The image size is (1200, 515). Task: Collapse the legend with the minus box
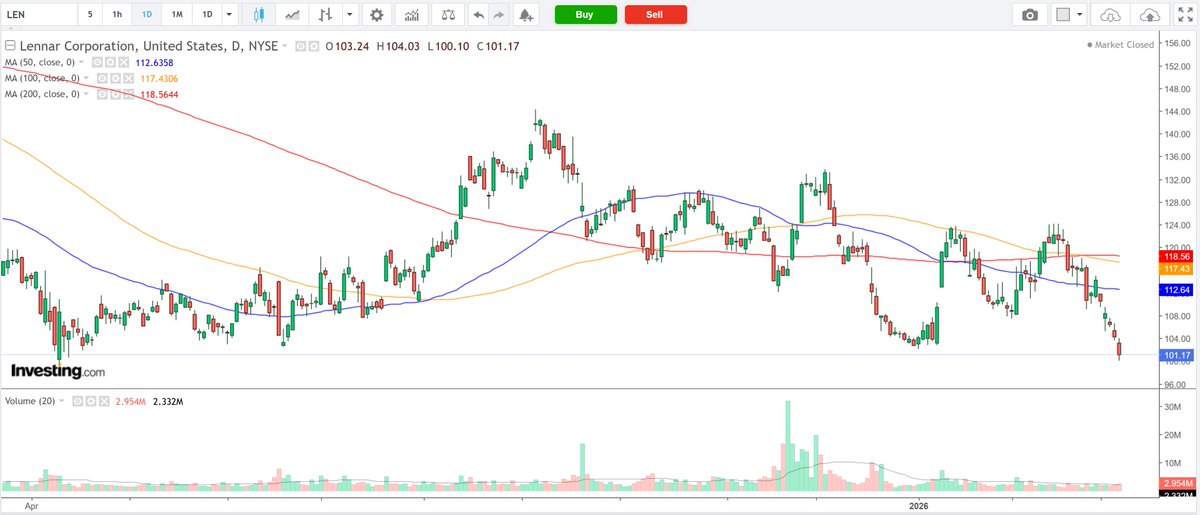10,46
